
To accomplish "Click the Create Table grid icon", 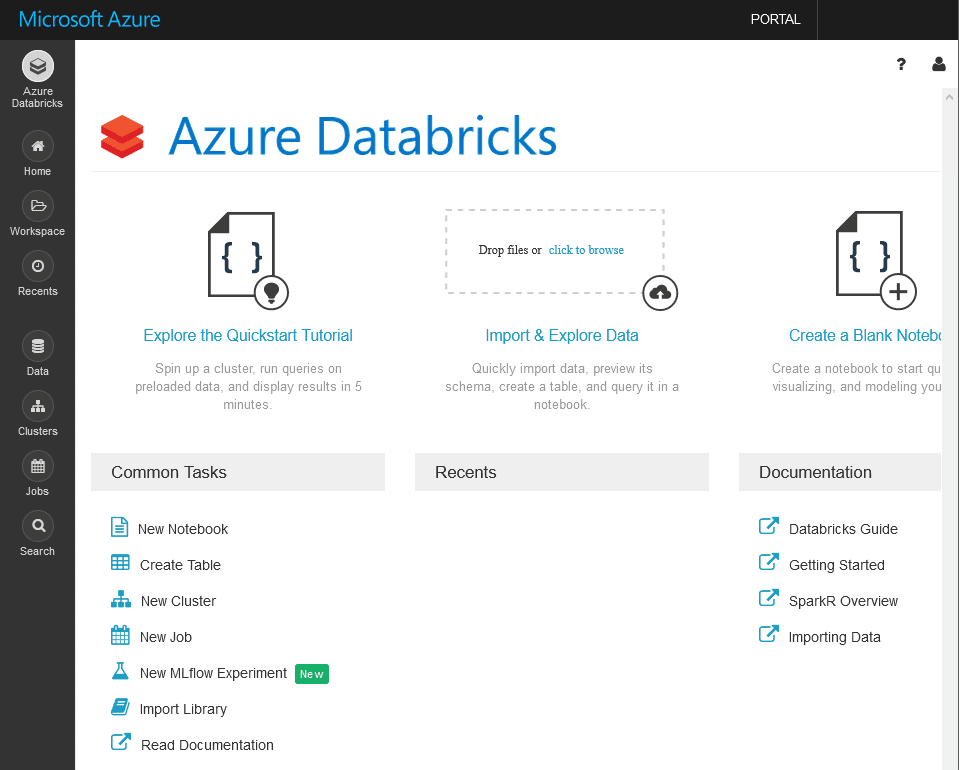I will [x=120, y=563].
